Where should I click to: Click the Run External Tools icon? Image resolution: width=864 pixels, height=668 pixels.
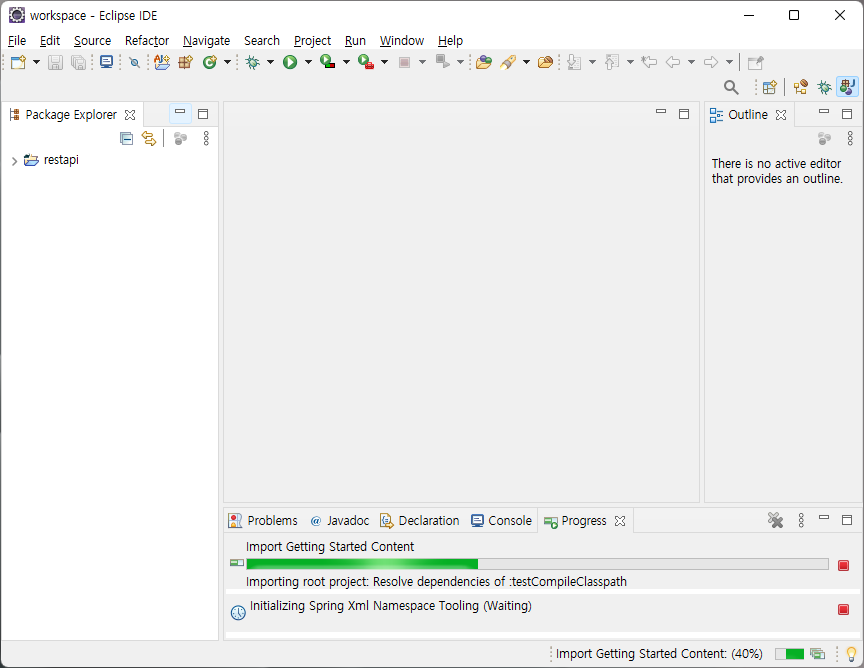(x=366, y=62)
